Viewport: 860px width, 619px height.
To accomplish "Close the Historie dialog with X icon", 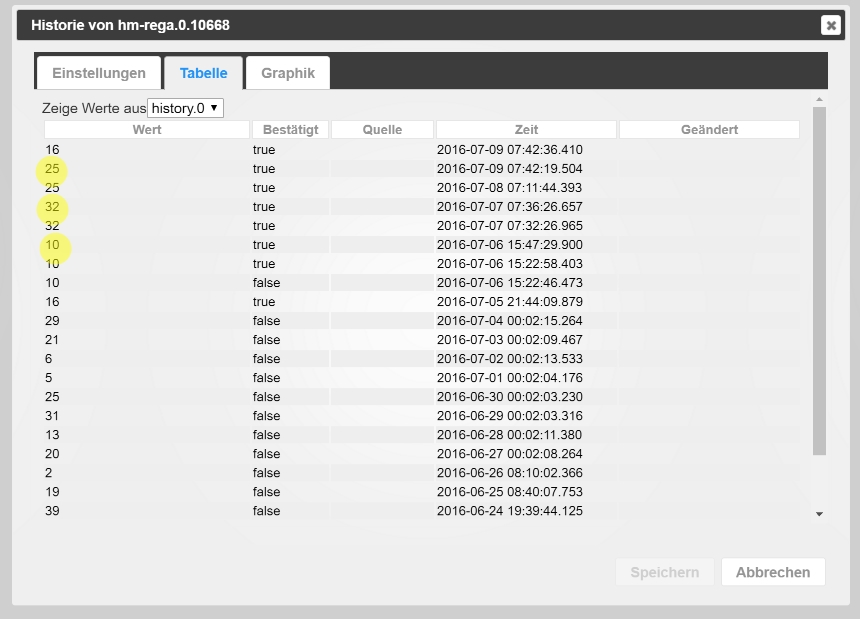I will tap(830, 25).
